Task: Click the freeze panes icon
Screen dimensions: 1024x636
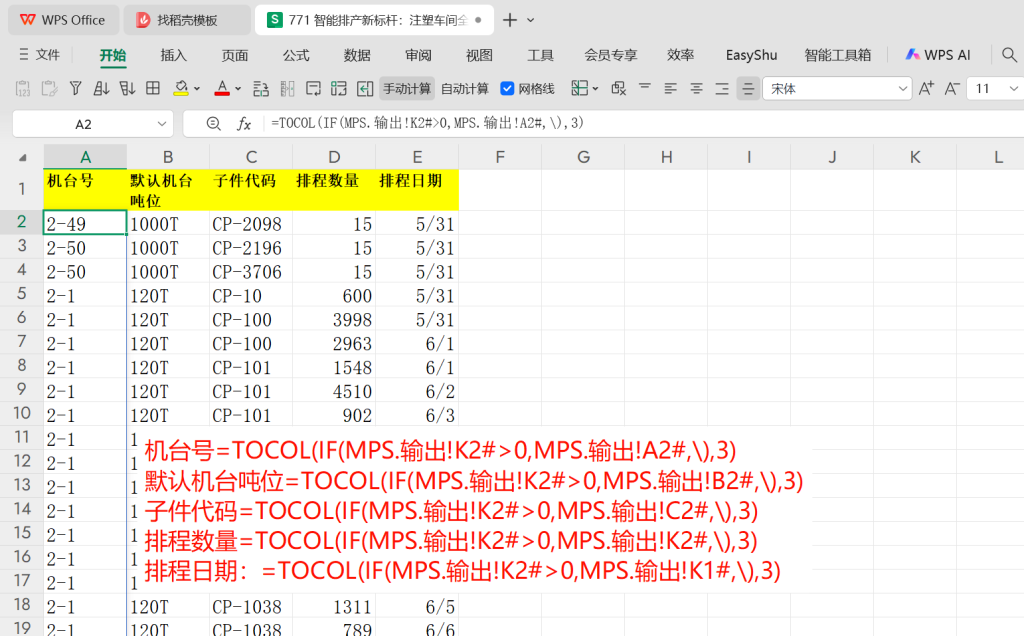Action: [x=579, y=88]
